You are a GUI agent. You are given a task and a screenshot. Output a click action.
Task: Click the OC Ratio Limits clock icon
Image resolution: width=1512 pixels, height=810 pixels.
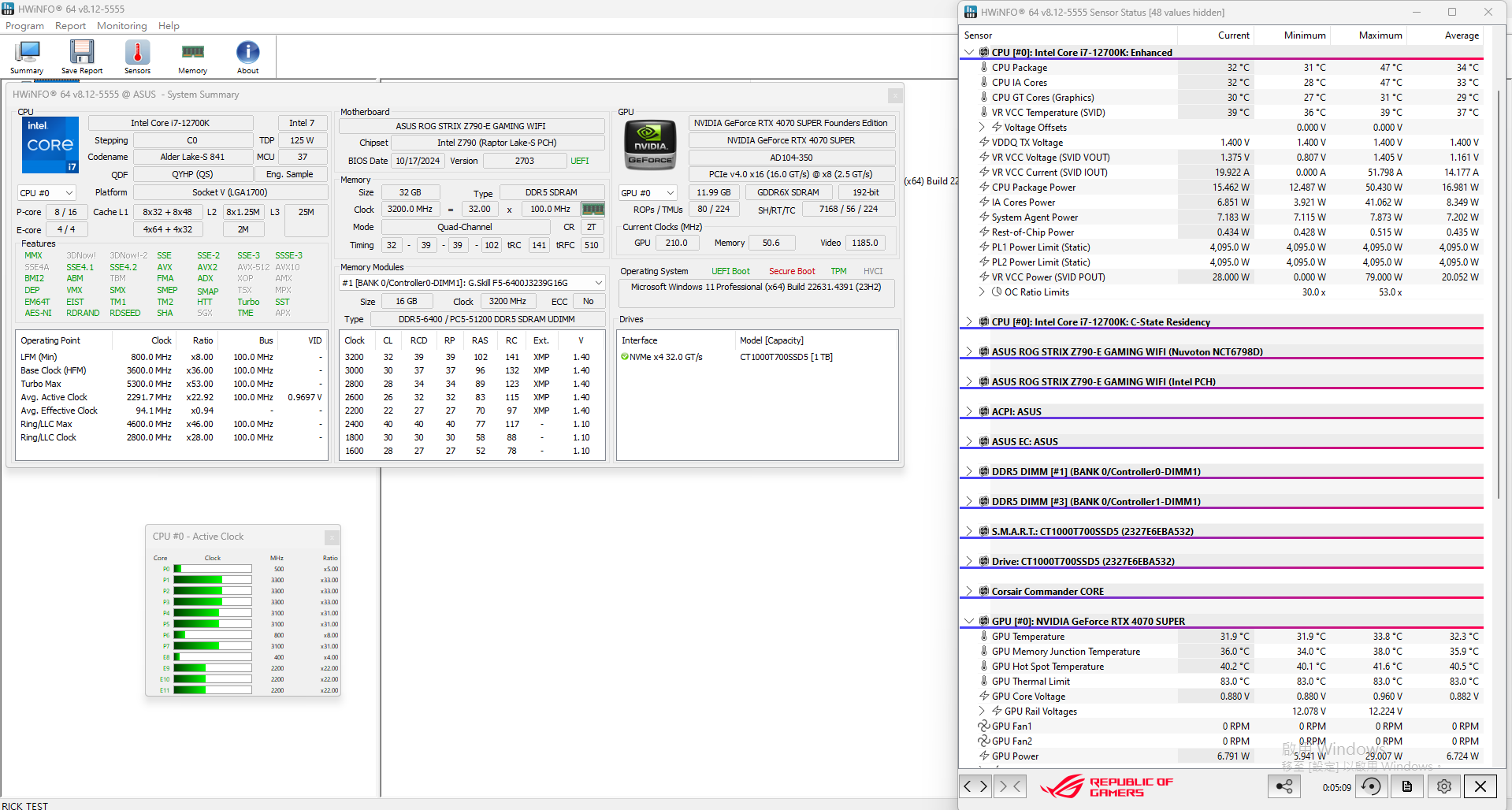997,292
